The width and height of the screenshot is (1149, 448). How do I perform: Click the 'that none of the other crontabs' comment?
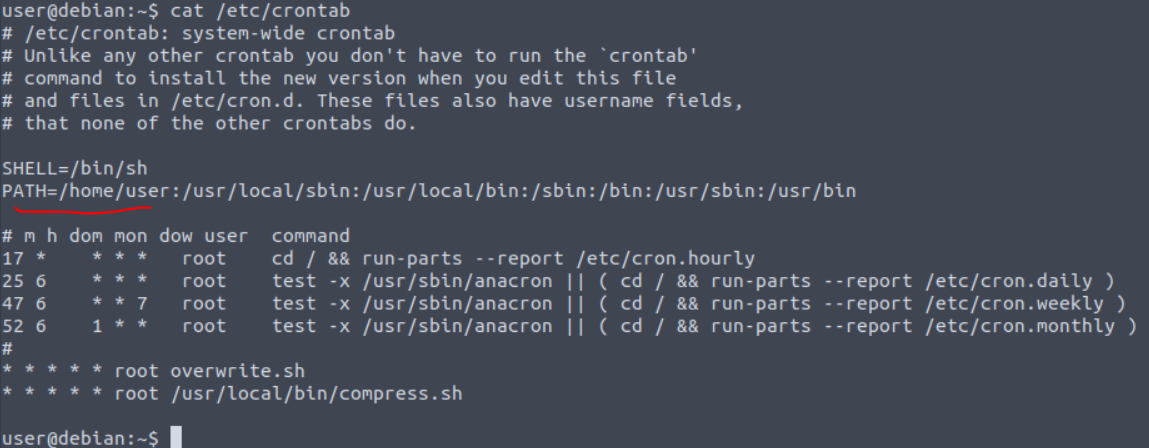(x=198, y=124)
